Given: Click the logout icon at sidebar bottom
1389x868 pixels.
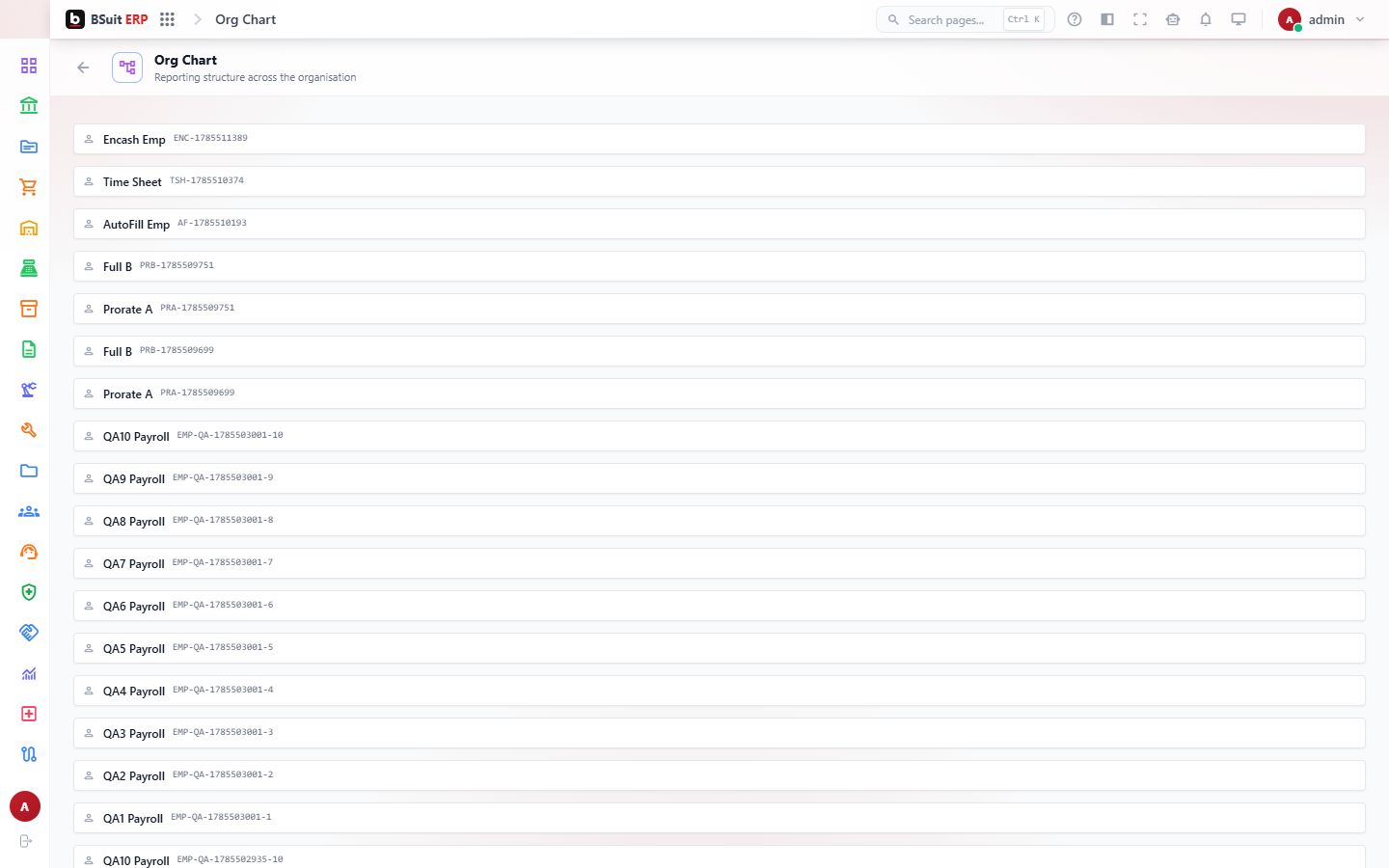Looking at the screenshot, I should tap(26, 841).
